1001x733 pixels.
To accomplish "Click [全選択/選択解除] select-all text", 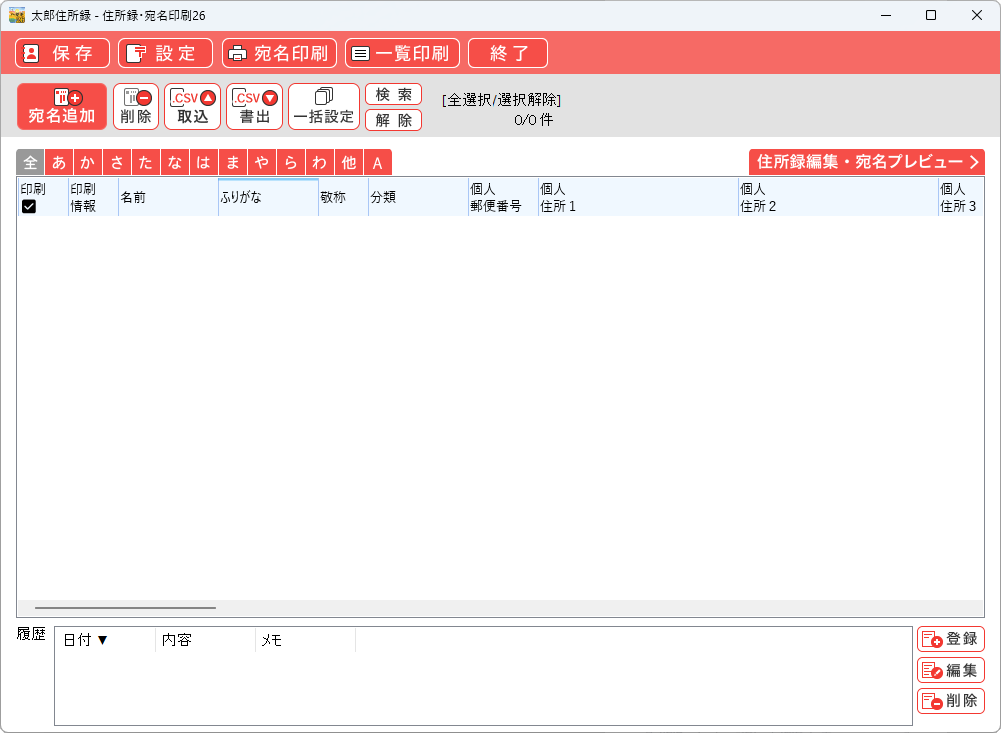I will [501, 100].
